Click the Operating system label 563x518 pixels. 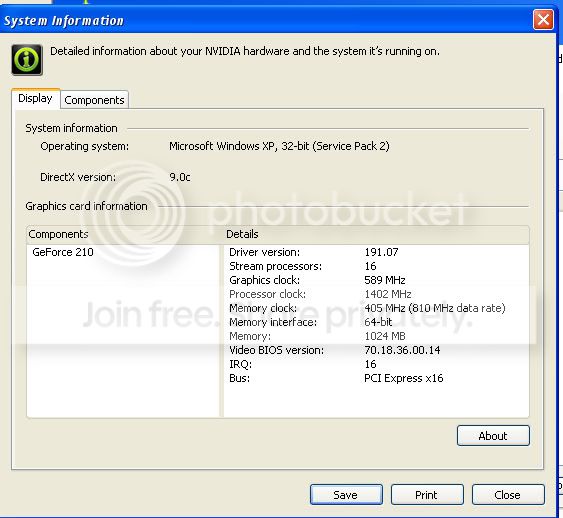84,146
